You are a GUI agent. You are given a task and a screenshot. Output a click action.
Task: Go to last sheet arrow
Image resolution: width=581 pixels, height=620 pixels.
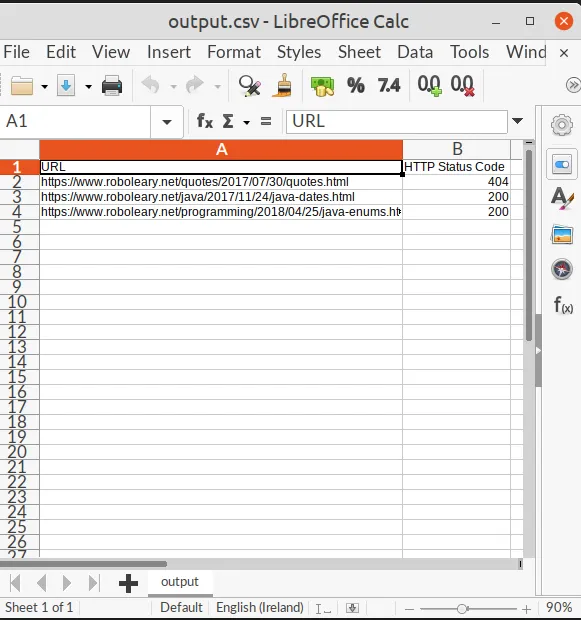pos(94,583)
